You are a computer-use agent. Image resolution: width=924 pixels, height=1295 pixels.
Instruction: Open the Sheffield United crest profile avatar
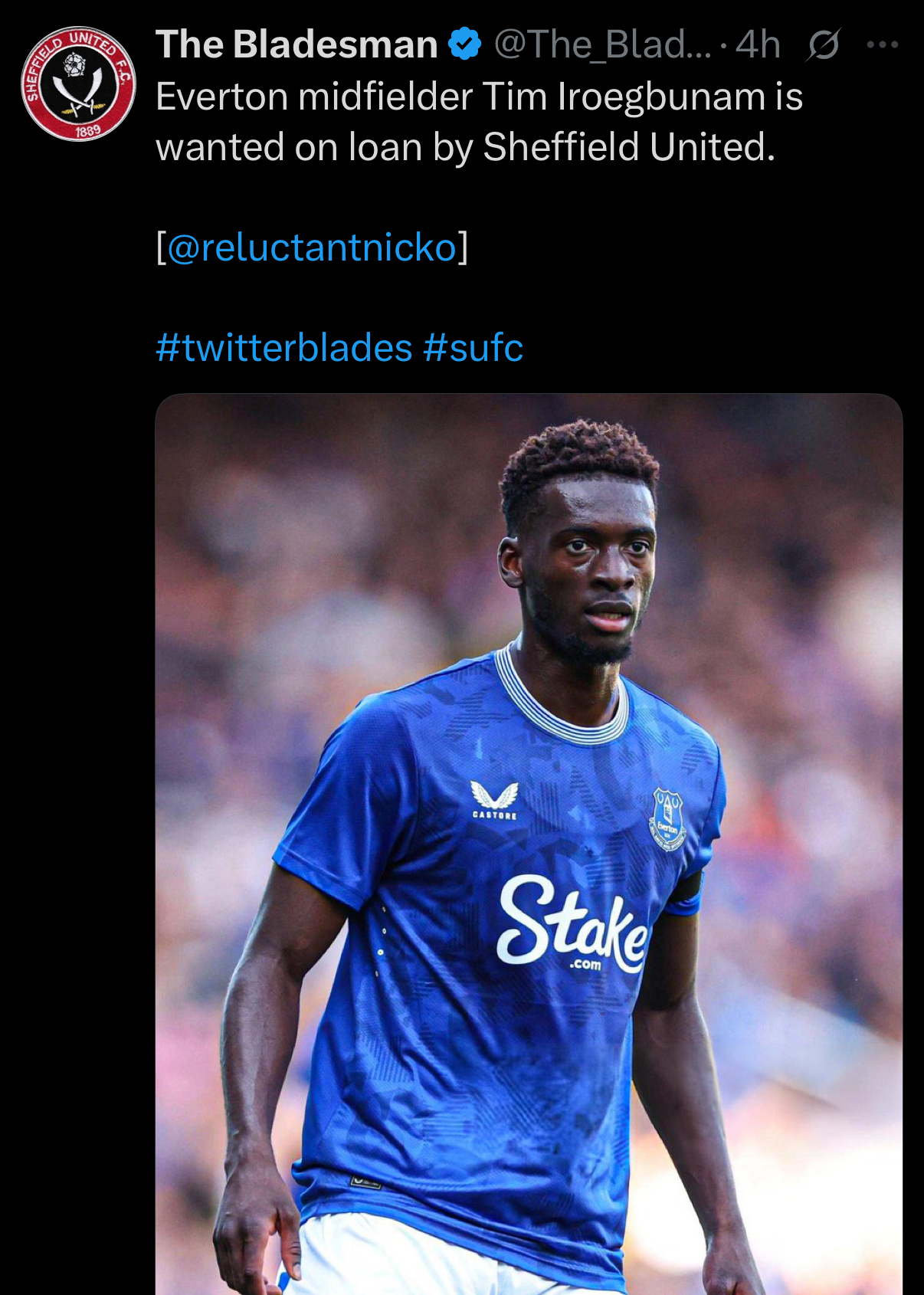pyautogui.click(x=78, y=84)
